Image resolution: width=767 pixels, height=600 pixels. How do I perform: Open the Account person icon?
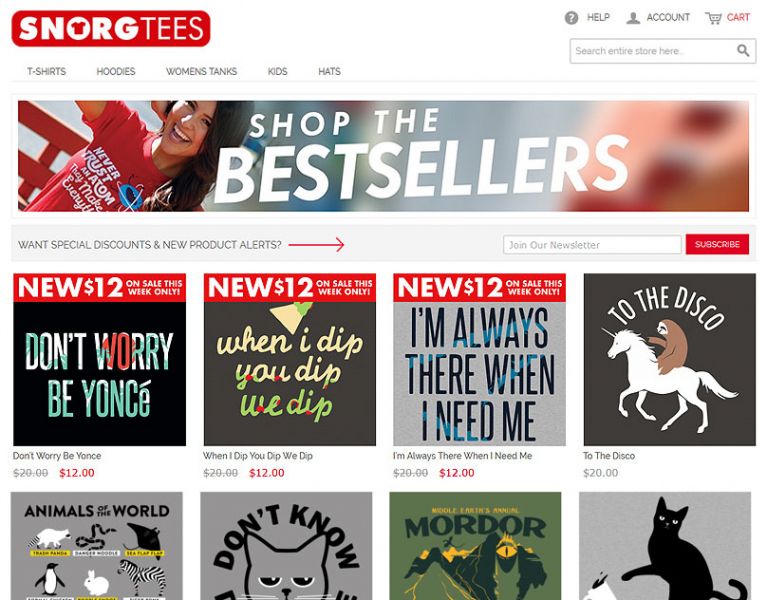(x=633, y=18)
